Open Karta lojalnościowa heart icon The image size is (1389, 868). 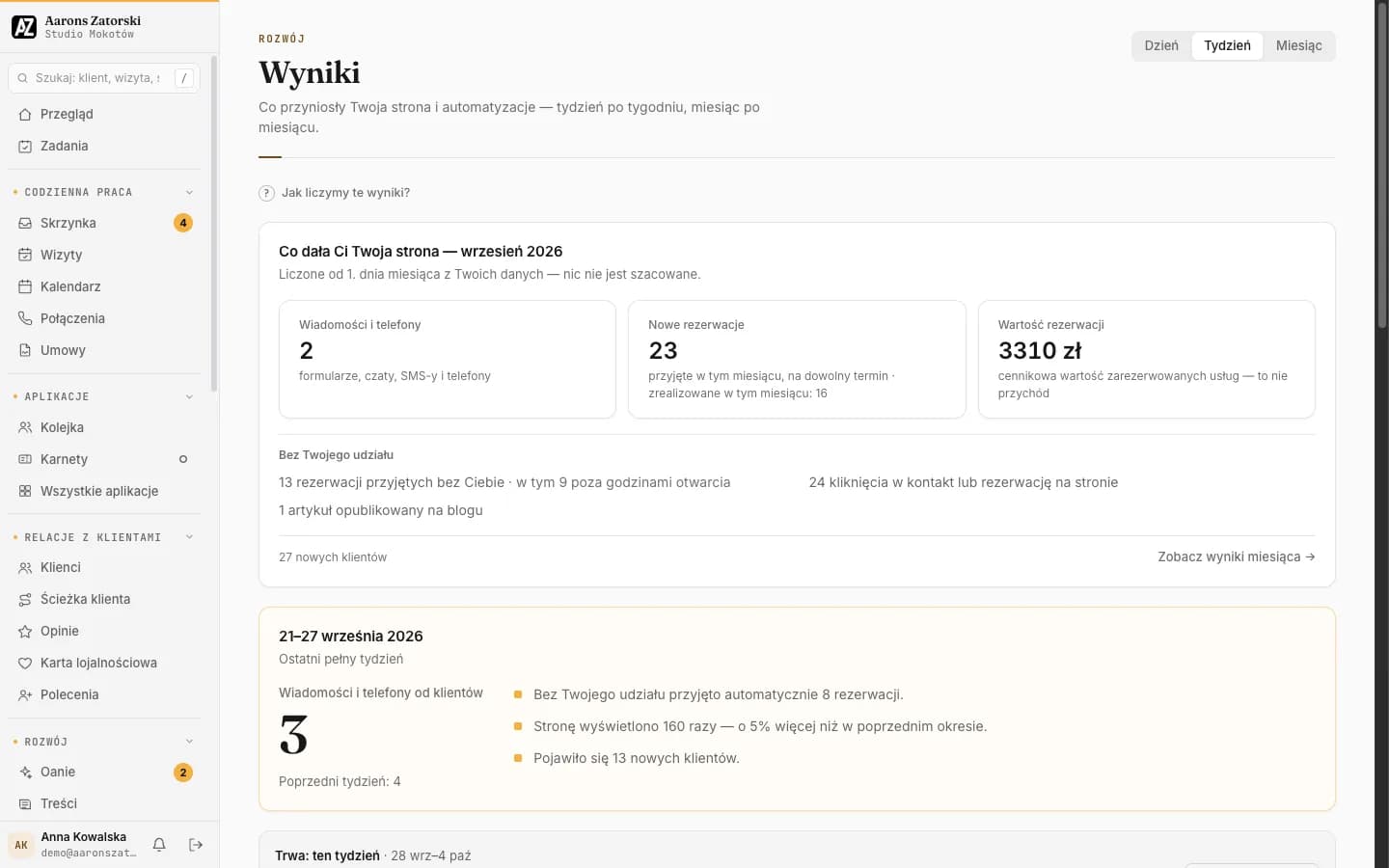point(25,663)
